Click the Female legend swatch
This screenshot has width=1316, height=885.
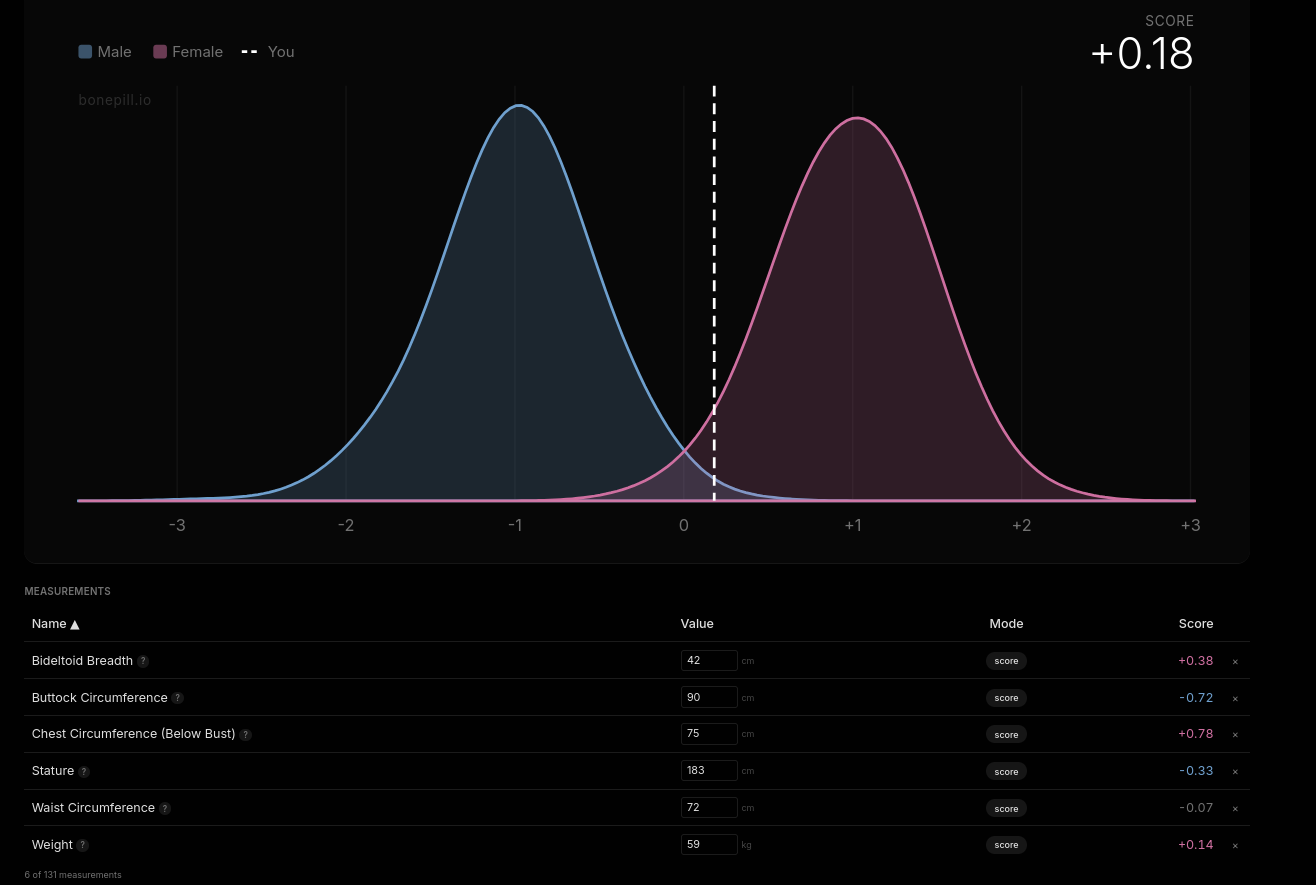(160, 52)
